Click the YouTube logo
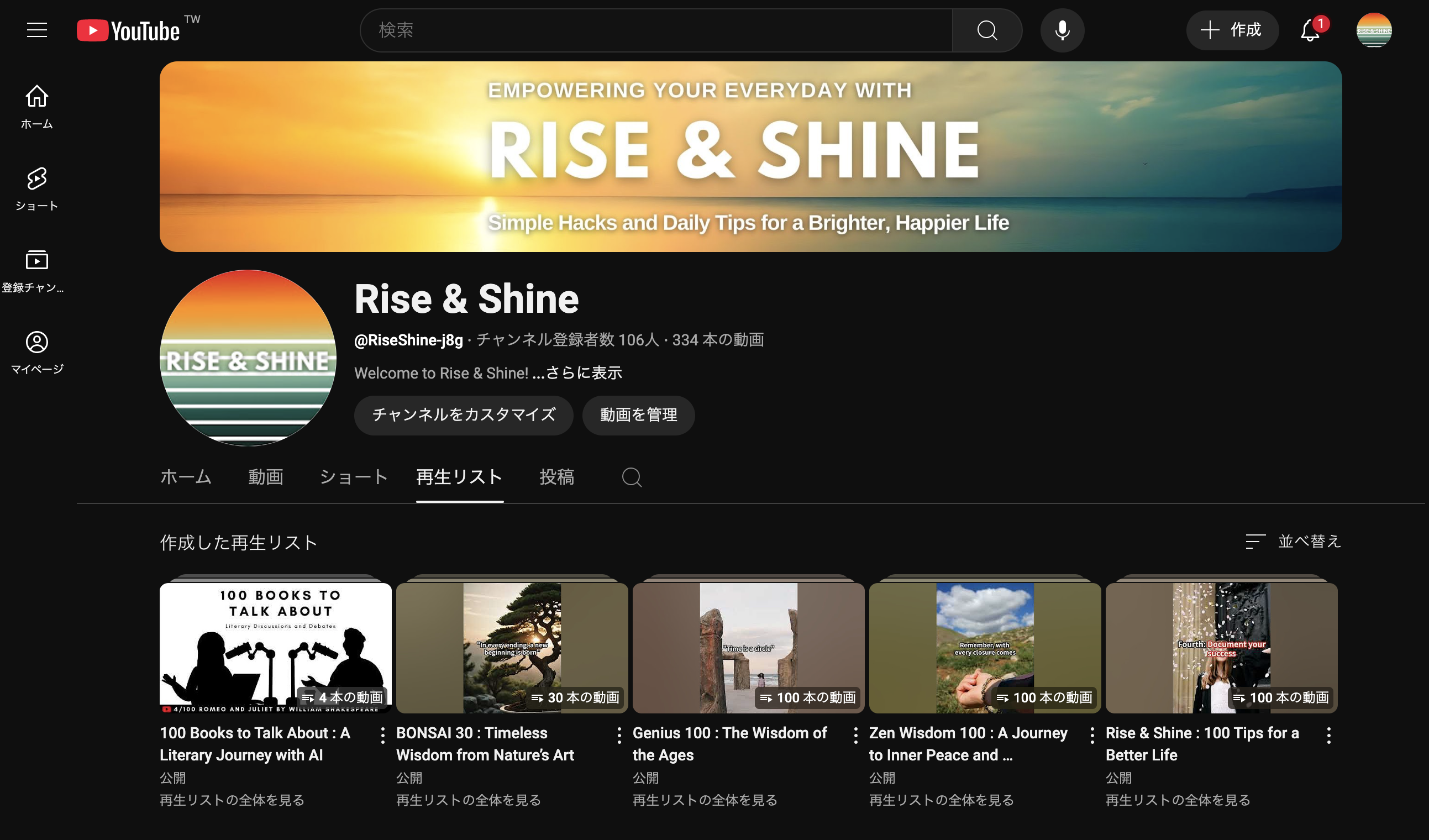Screen dimensions: 1429x840 (x=129, y=30)
